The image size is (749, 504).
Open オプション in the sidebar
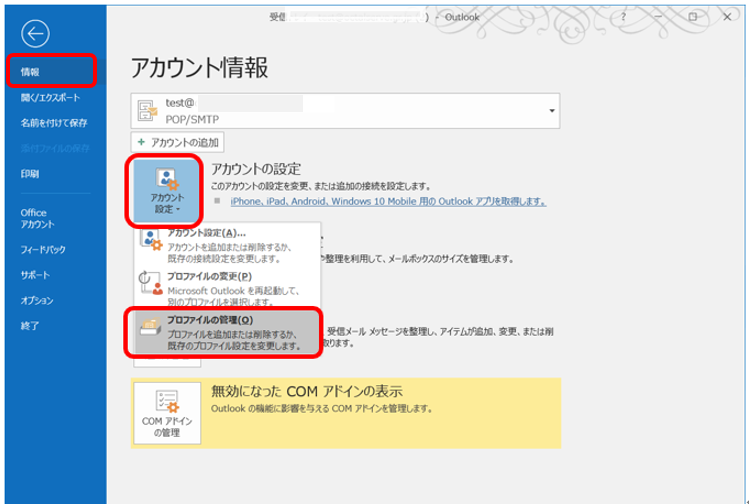point(37,300)
